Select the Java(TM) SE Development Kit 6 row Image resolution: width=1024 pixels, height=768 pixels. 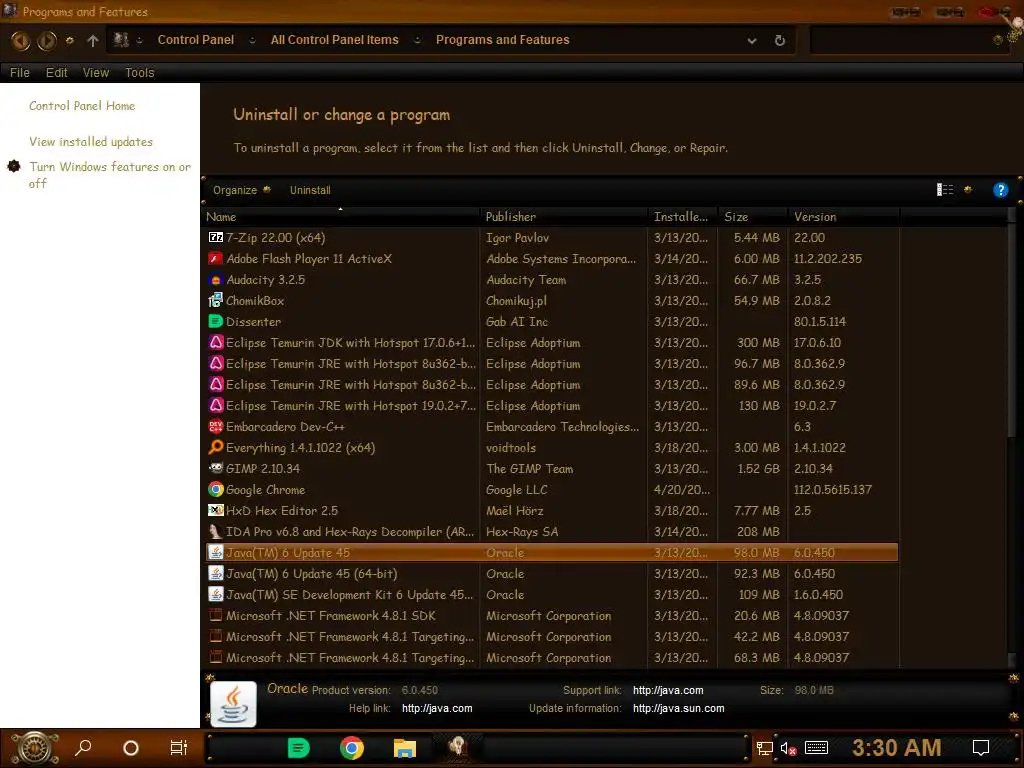[552, 595]
